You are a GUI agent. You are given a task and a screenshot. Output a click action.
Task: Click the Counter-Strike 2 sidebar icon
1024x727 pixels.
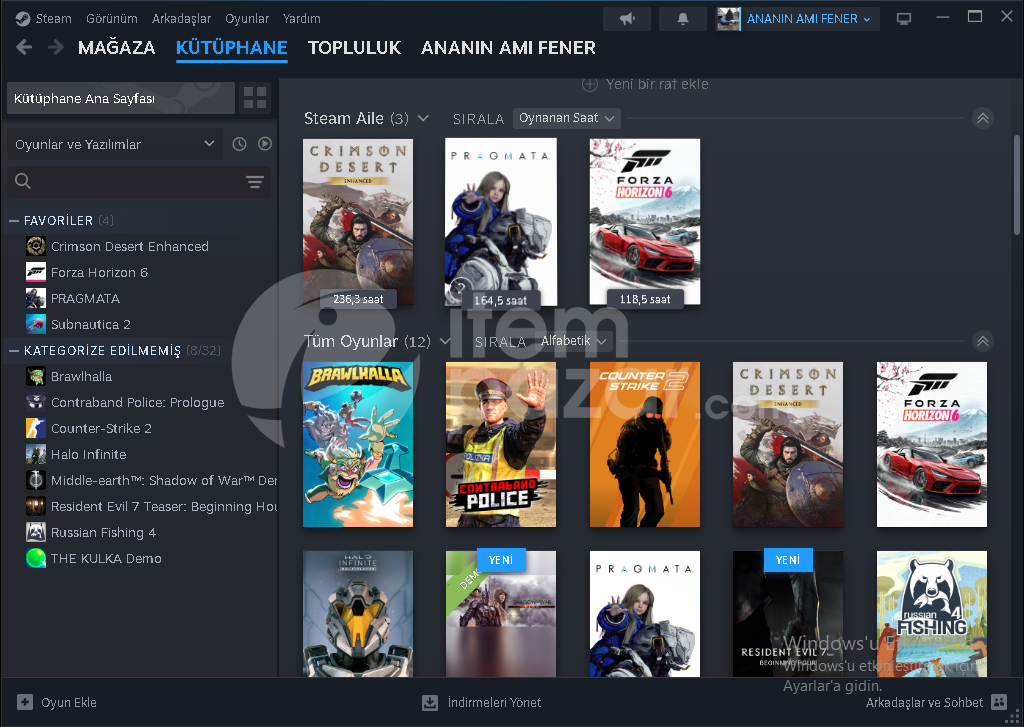[x=36, y=428]
